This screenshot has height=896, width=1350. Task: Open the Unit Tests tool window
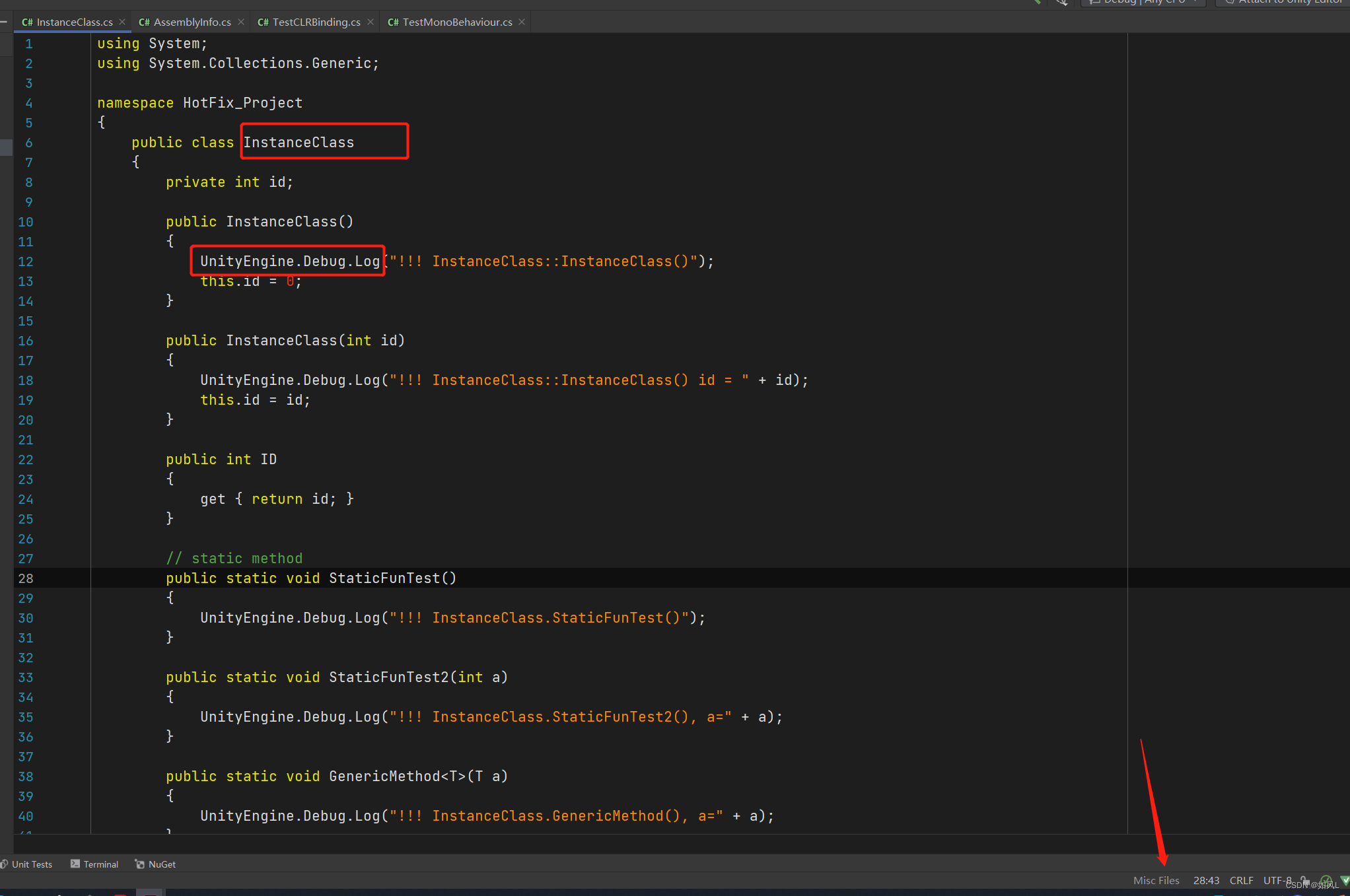(x=27, y=864)
